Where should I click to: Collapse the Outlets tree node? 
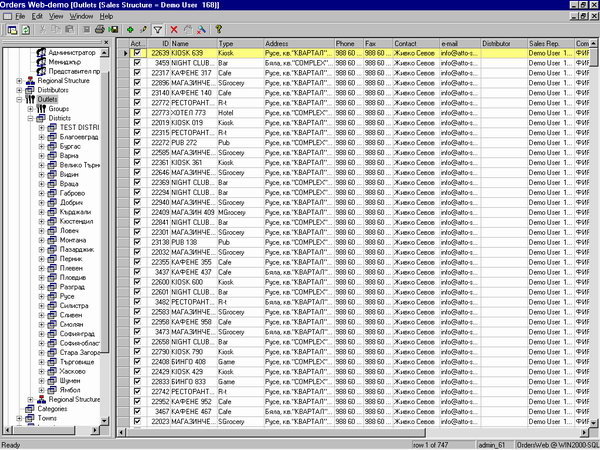[19, 99]
